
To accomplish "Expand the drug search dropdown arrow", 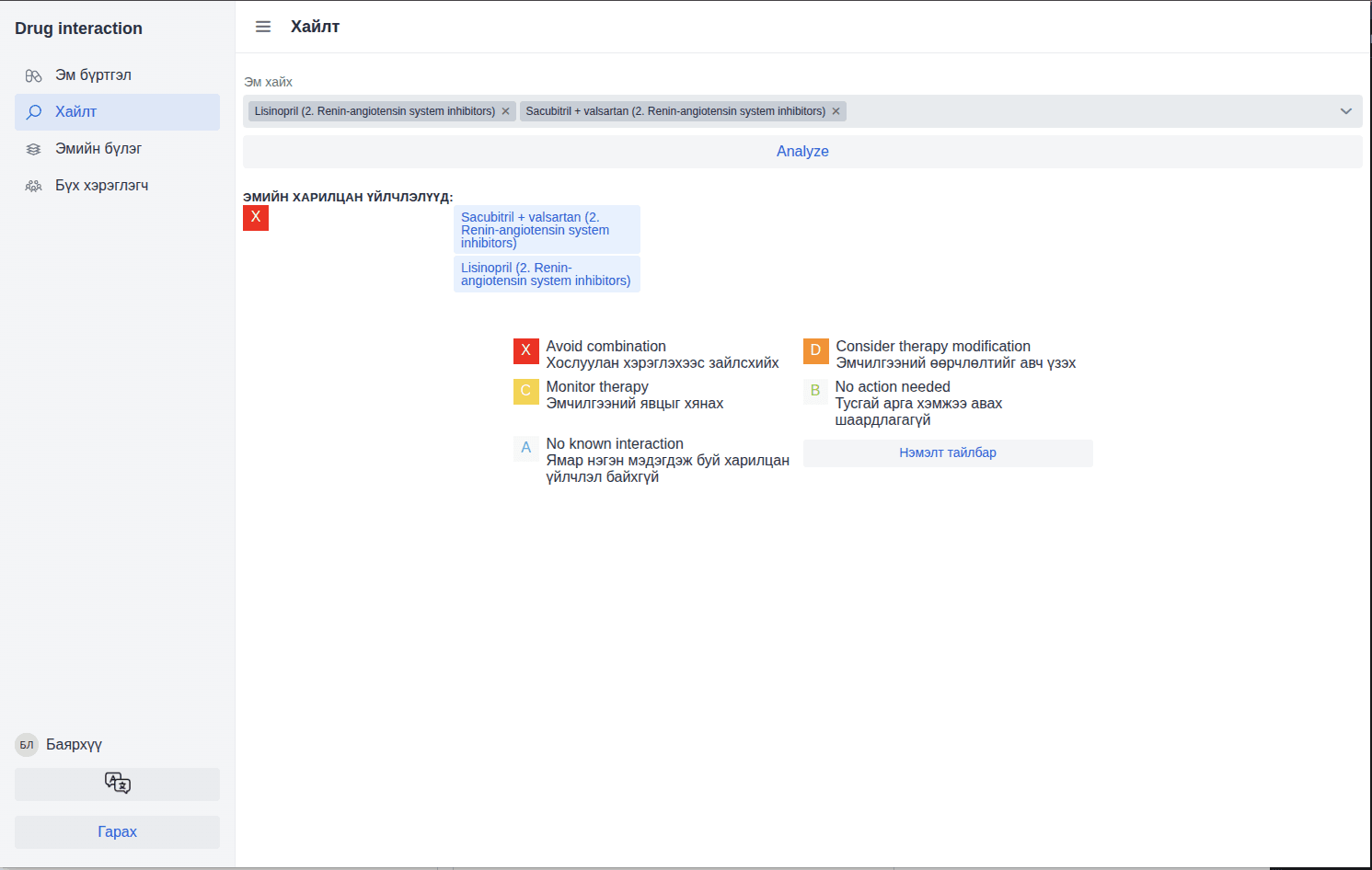I will [x=1345, y=111].
